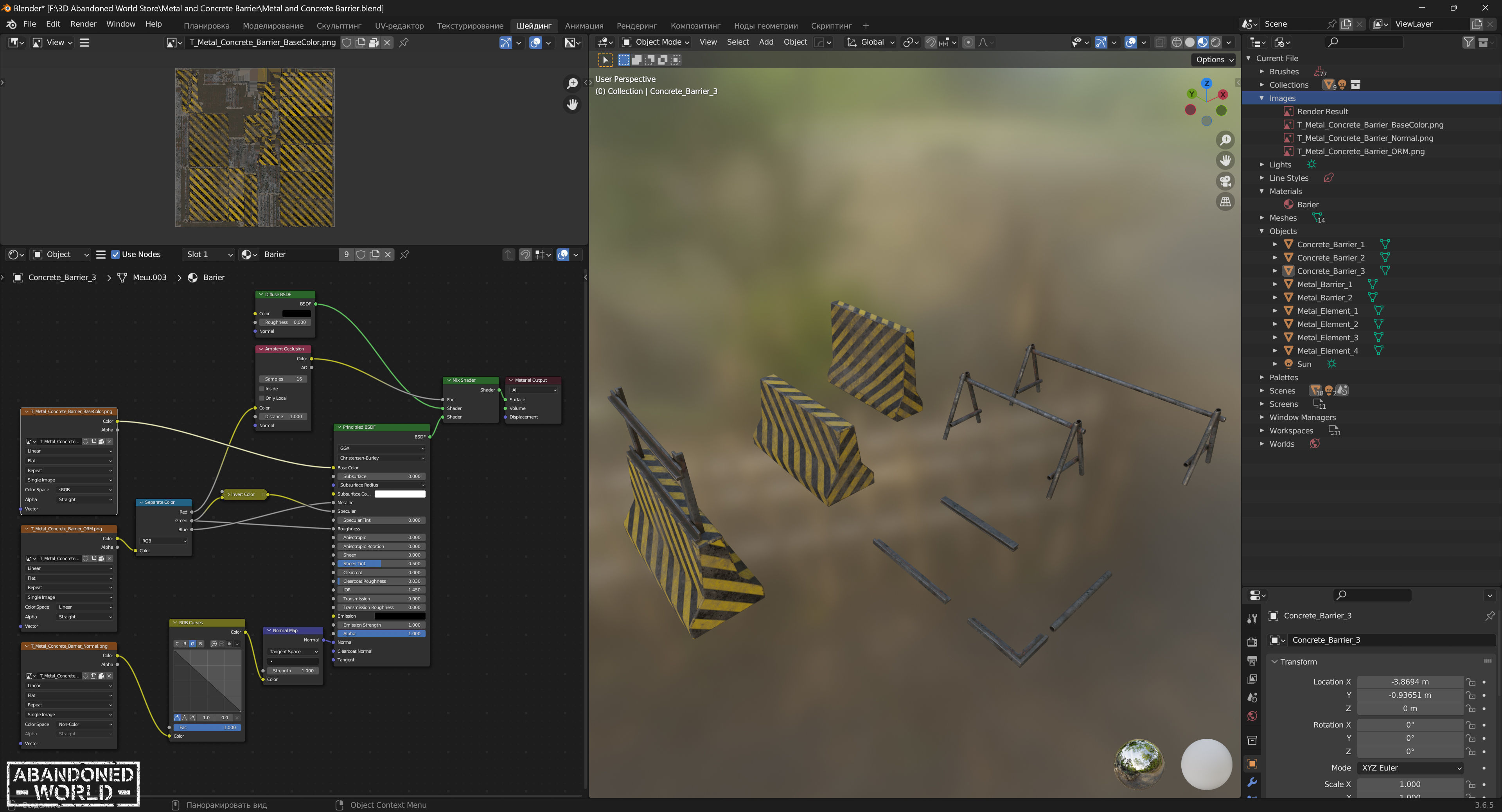Open the Modifier properties wrench tab
This screenshot has height=812, width=1502.
pos(1251,782)
